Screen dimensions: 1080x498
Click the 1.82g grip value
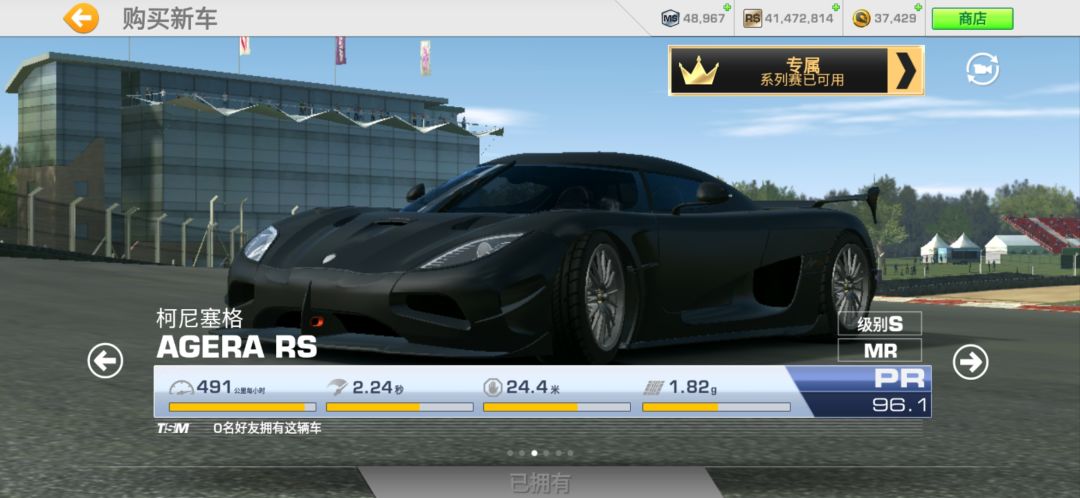pos(693,388)
